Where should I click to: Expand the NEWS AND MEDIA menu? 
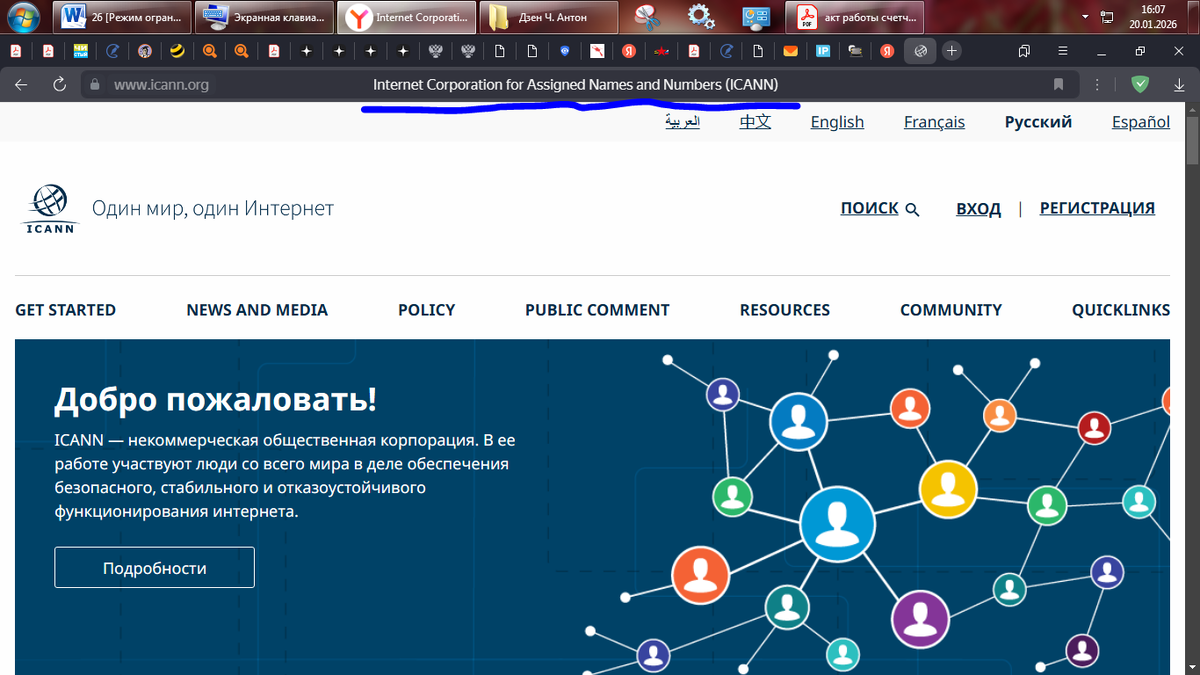pos(257,310)
